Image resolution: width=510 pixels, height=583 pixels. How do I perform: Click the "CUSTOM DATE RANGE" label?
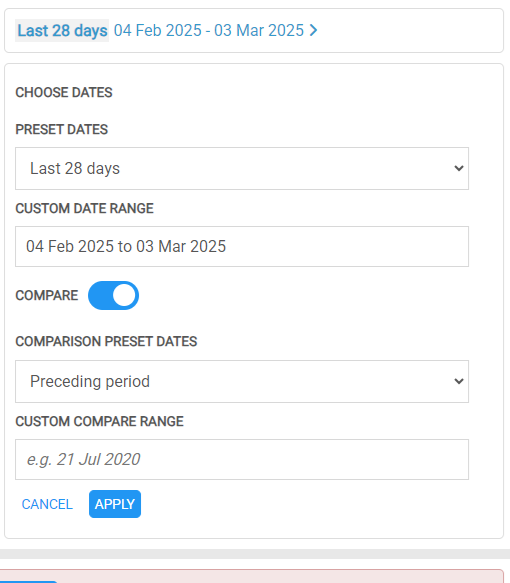84,209
